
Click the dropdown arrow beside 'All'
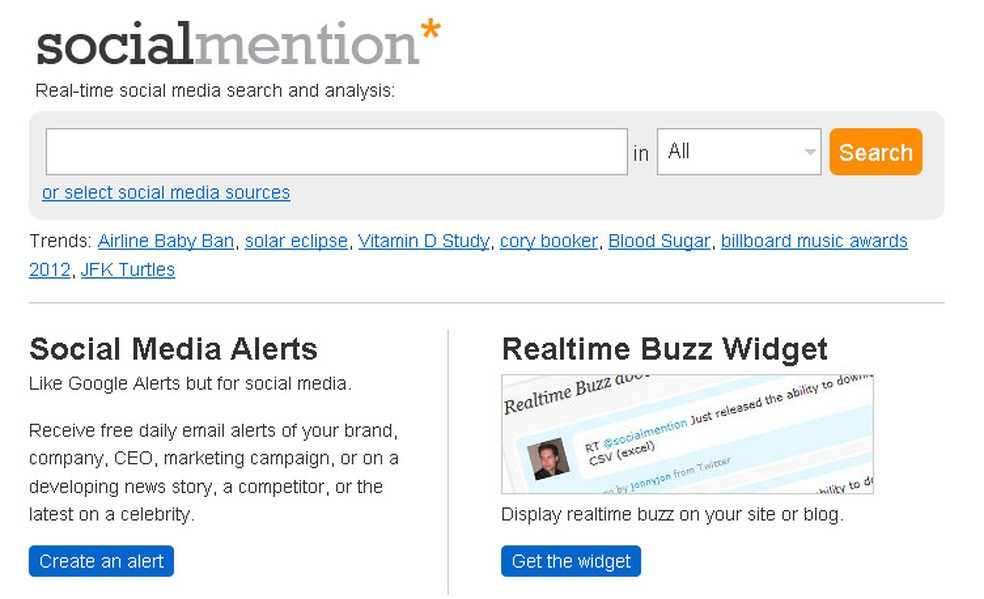click(x=809, y=152)
